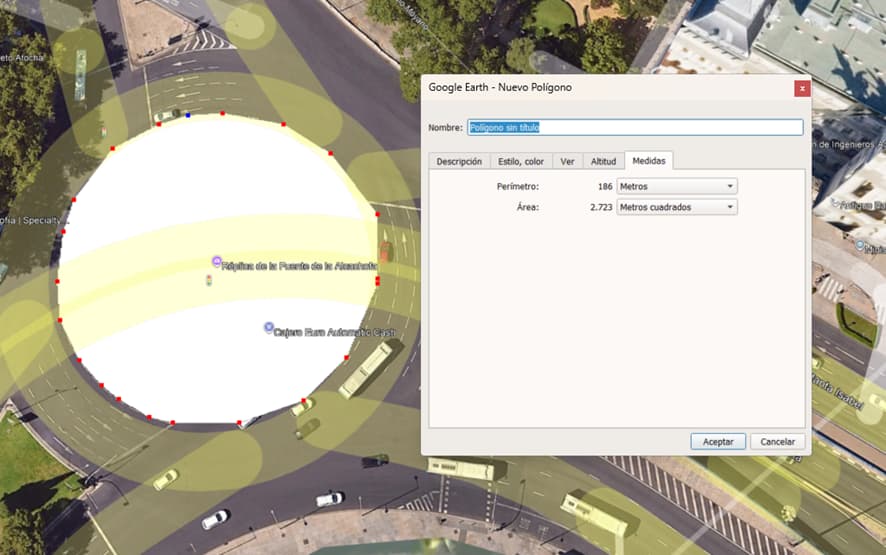Switch to the Estilo, color tab

point(521,161)
